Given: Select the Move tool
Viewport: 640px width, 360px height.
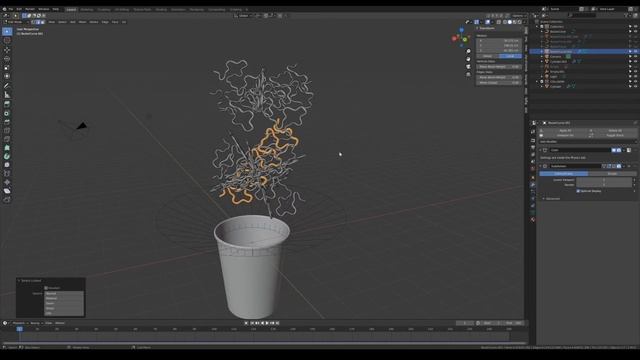Looking at the screenshot, I should click(x=7, y=50).
